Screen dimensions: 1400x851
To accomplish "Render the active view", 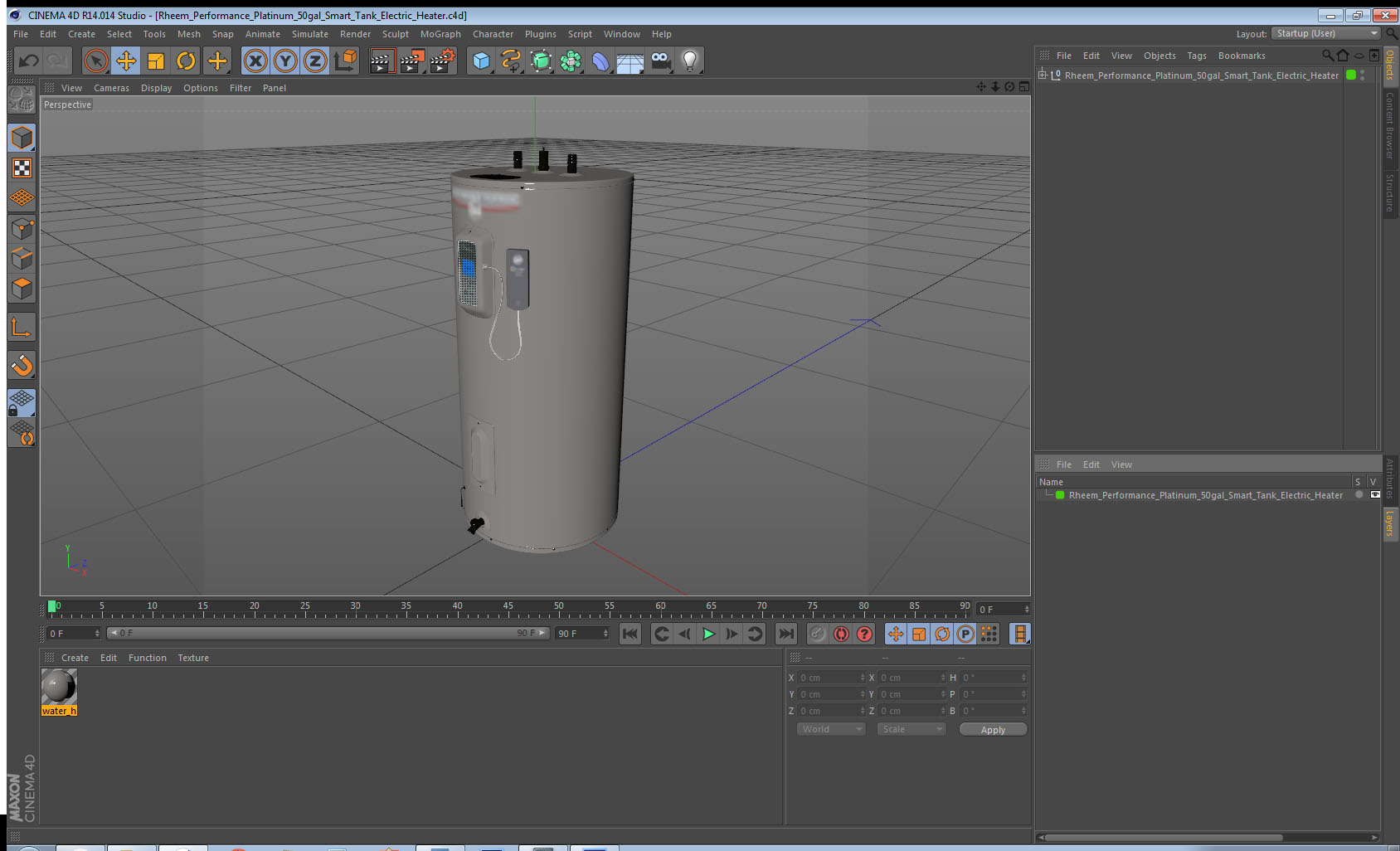I will tap(382, 61).
